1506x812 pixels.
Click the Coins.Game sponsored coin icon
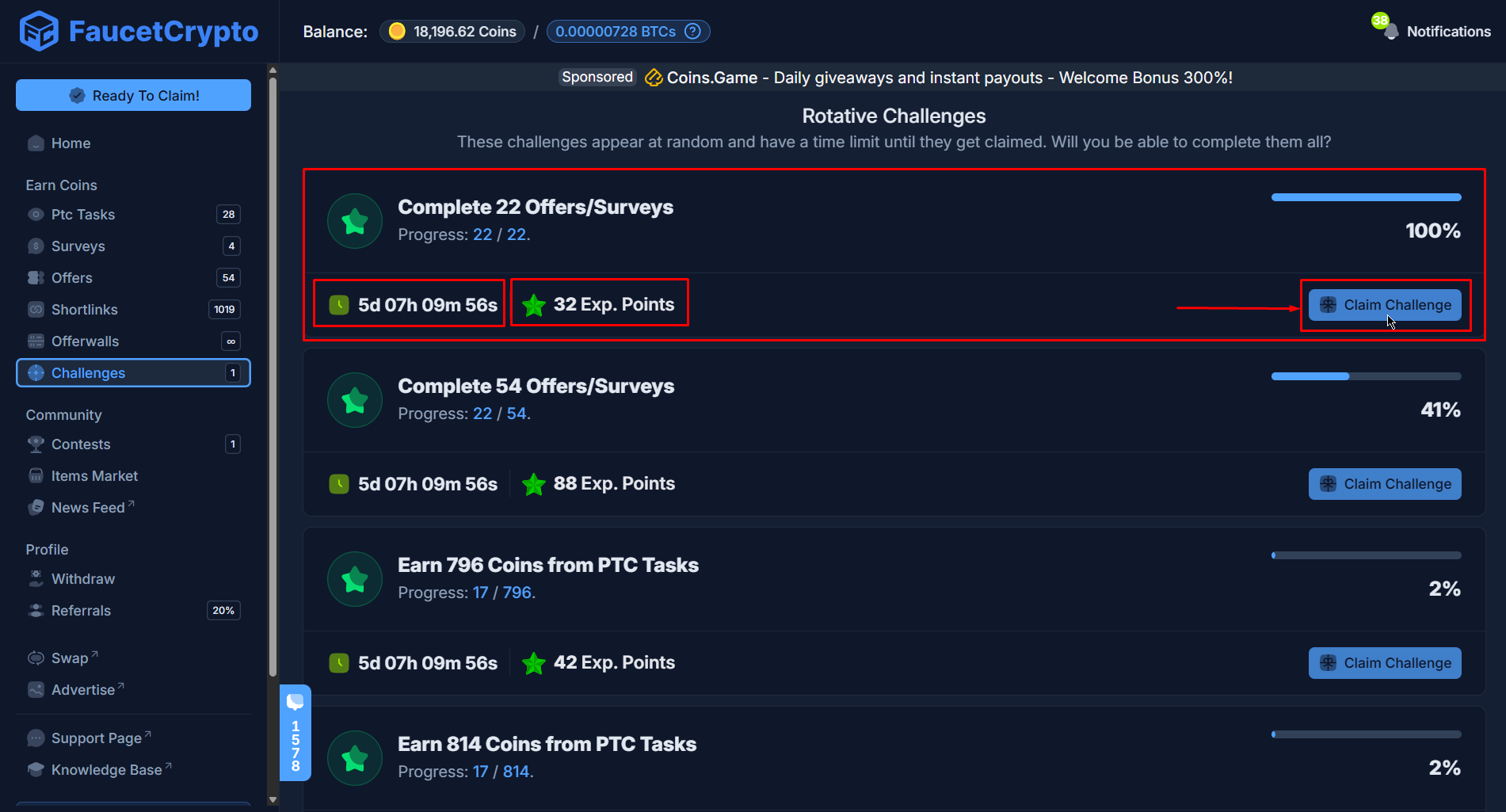coord(654,77)
